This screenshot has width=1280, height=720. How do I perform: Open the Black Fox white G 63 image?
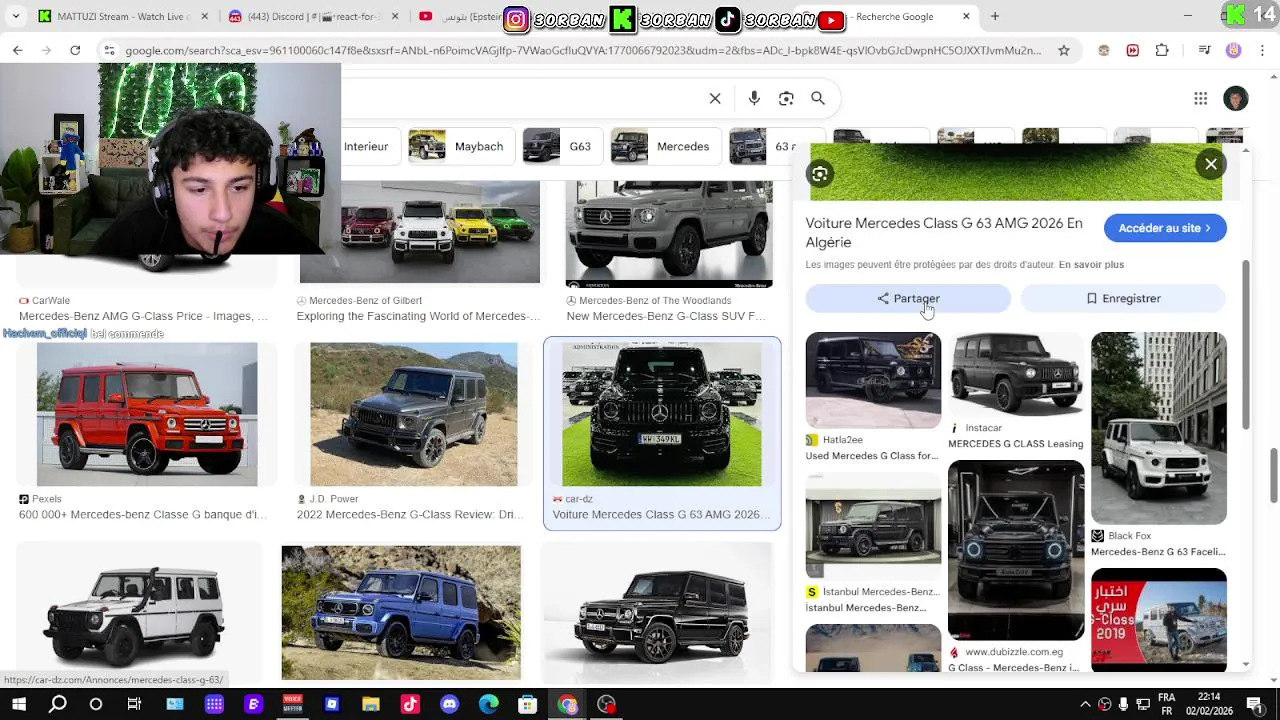point(1159,428)
